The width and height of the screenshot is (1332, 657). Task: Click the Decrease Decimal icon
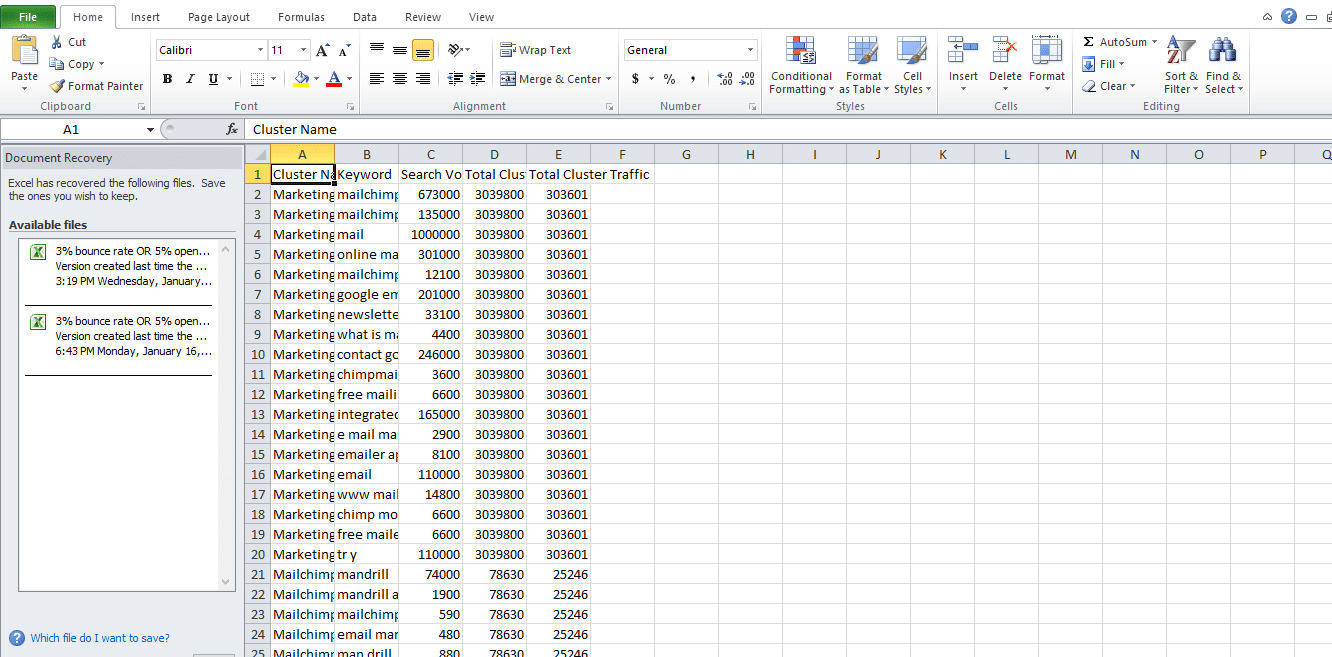tap(747, 79)
